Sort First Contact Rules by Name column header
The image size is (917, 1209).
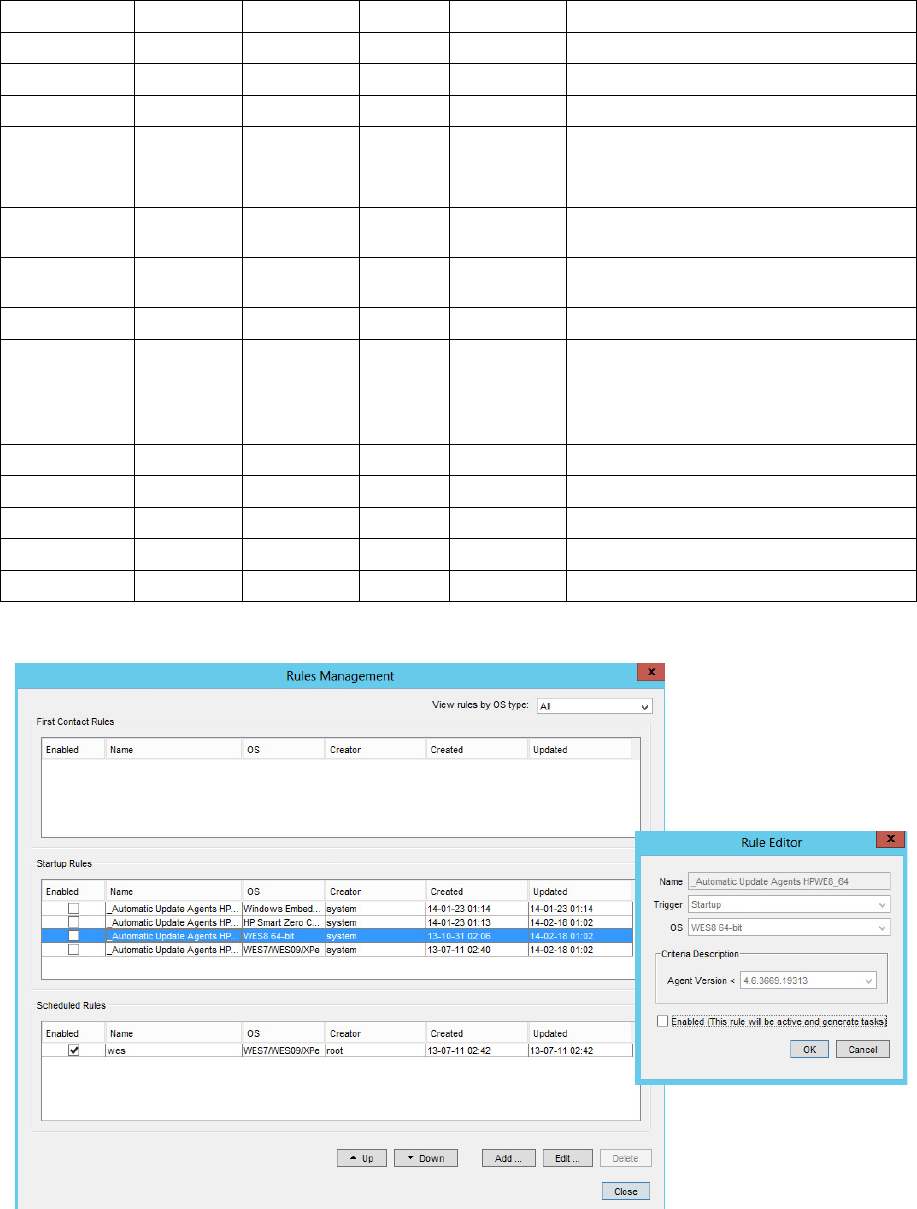(173, 749)
